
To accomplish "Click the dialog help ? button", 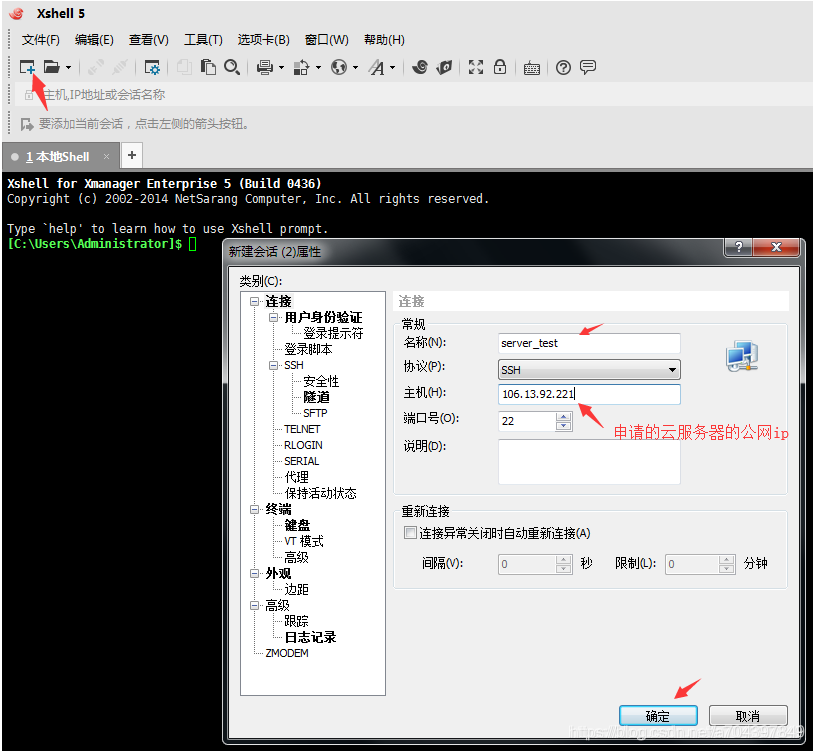I will click(x=738, y=247).
